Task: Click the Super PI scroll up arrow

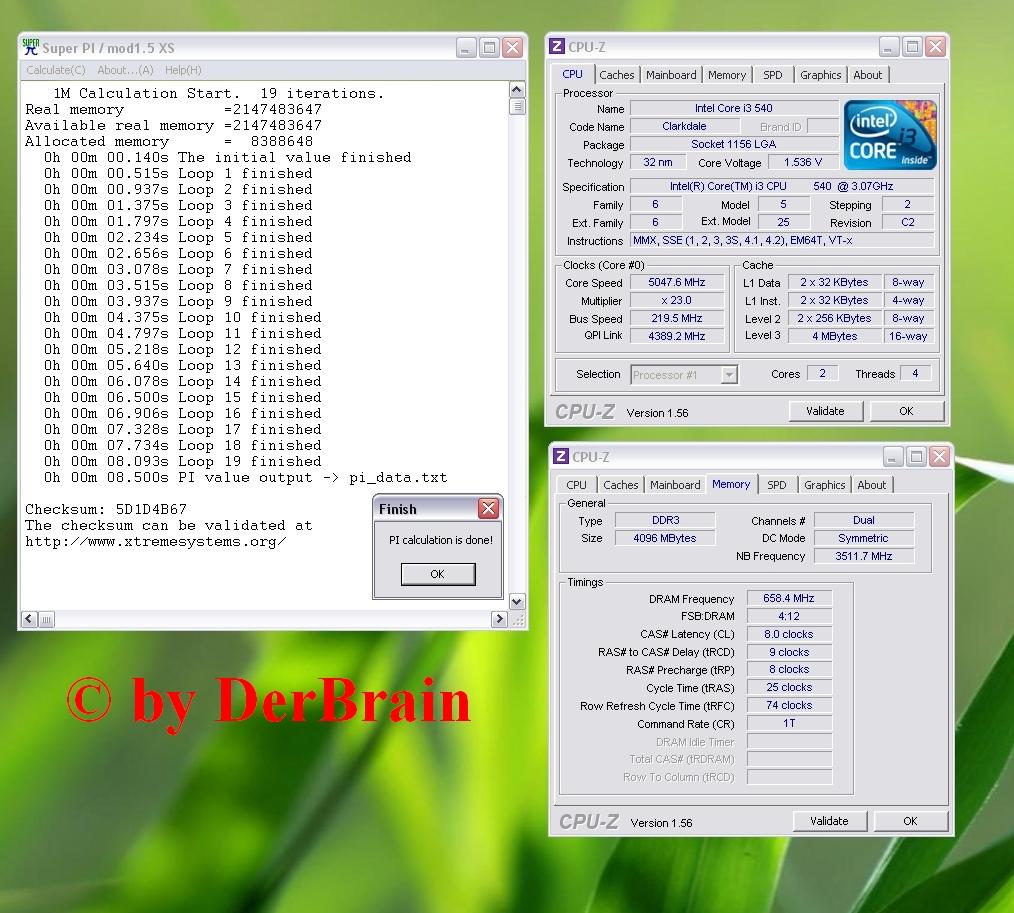Action: (517, 89)
